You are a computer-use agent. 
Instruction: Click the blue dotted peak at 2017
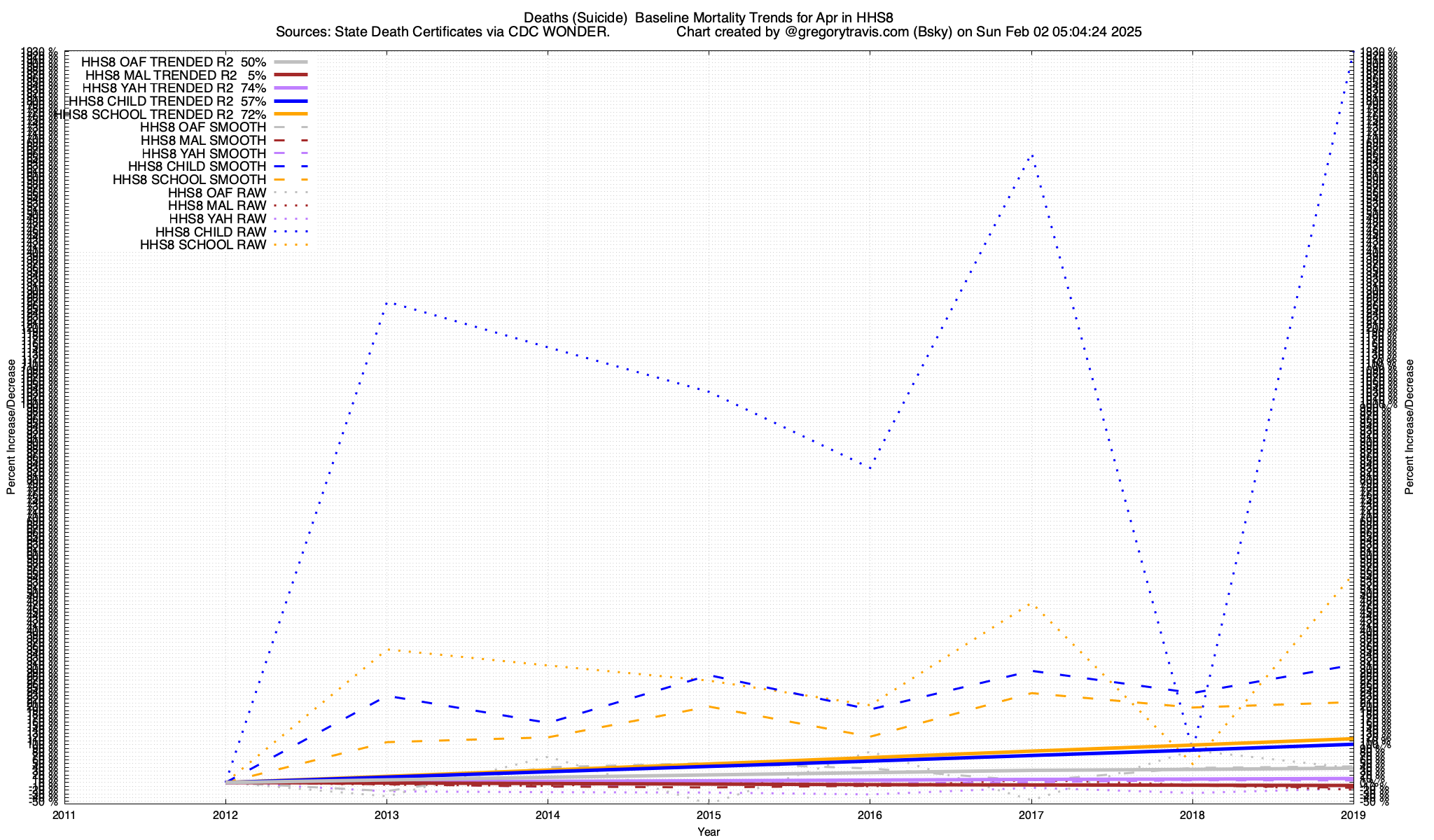tap(1031, 155)
